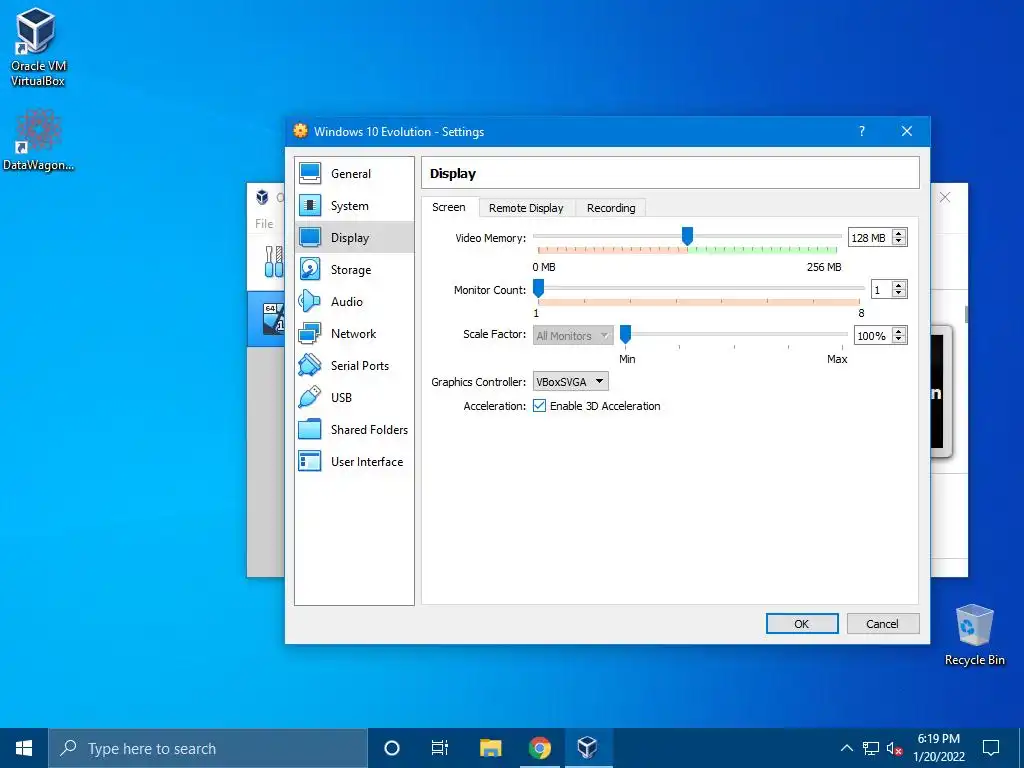Open the network status tray icon

[871, 748]
